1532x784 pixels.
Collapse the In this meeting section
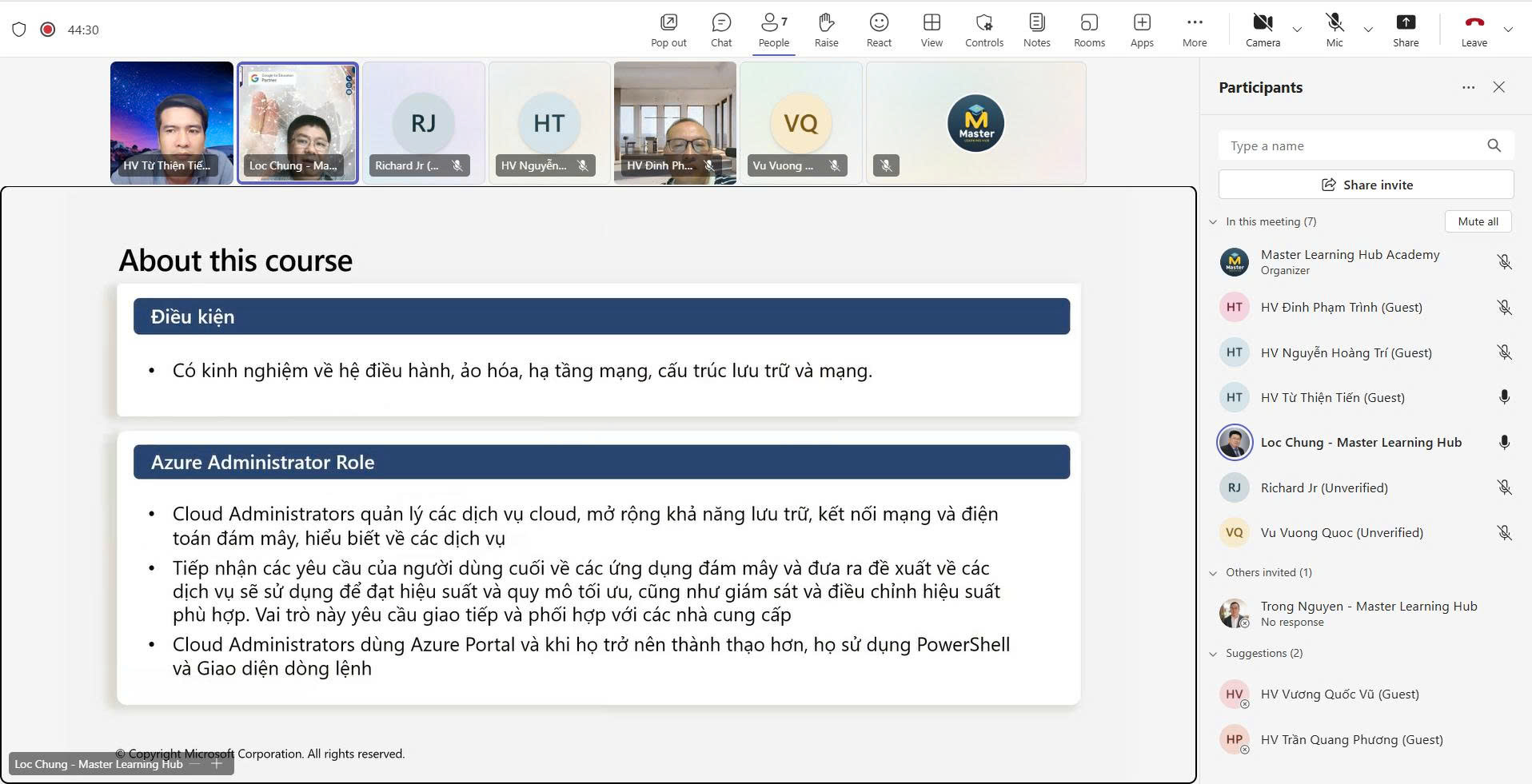(1213, 222)
